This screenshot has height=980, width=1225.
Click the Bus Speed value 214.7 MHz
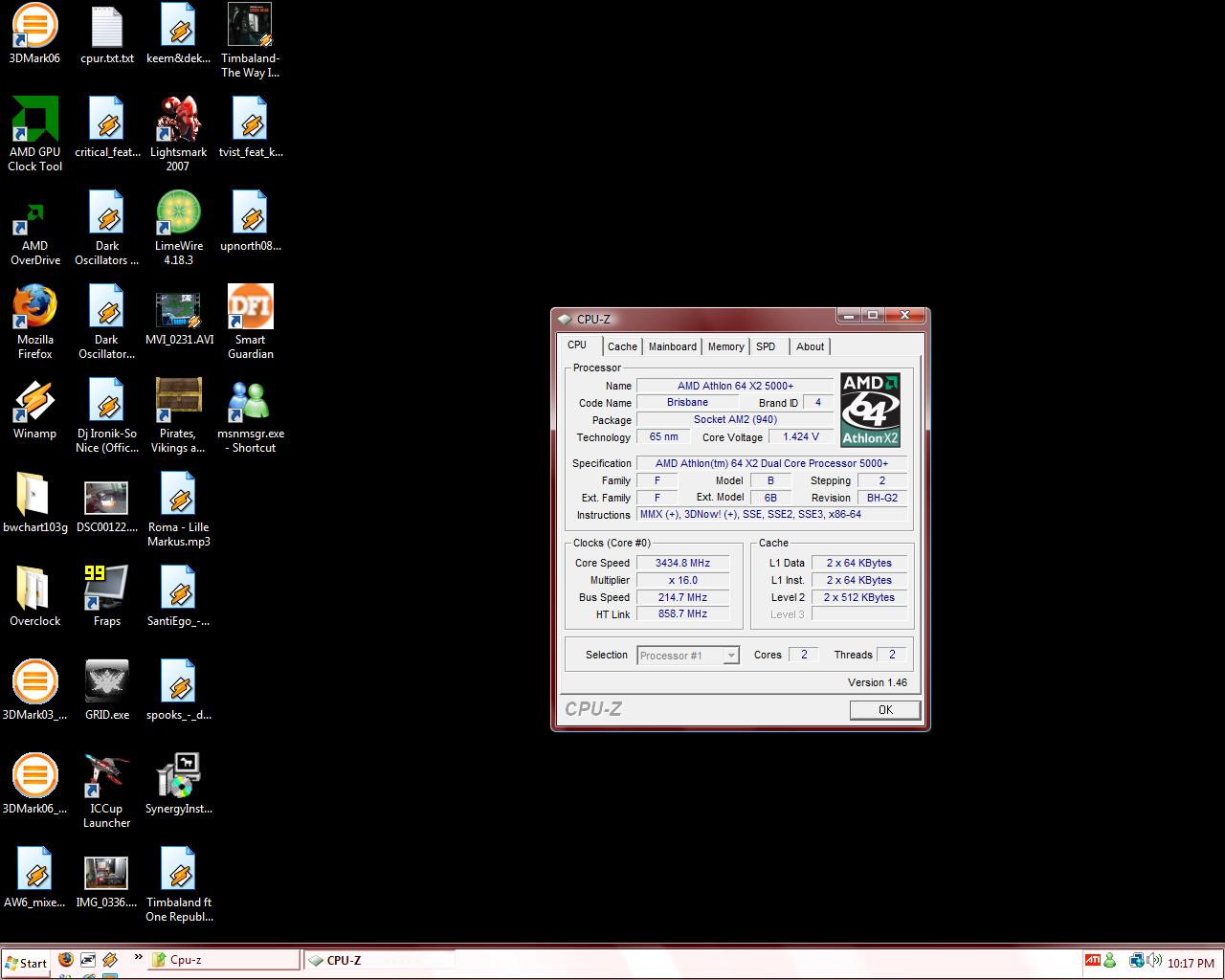[x=682, y=597]
